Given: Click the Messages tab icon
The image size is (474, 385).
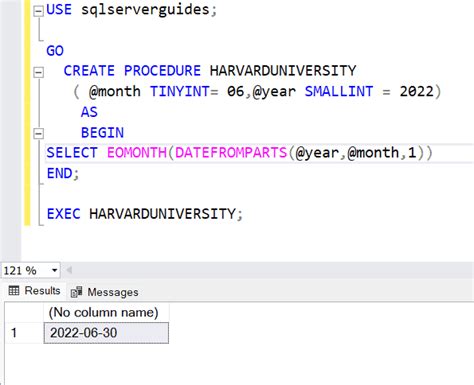Looking at the screenshot, I should pos(77,292).
